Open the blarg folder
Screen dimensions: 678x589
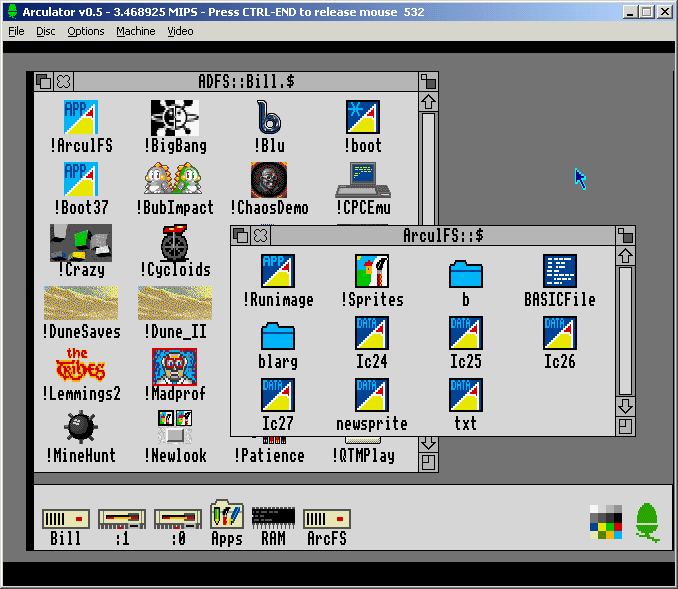(277, 334)
